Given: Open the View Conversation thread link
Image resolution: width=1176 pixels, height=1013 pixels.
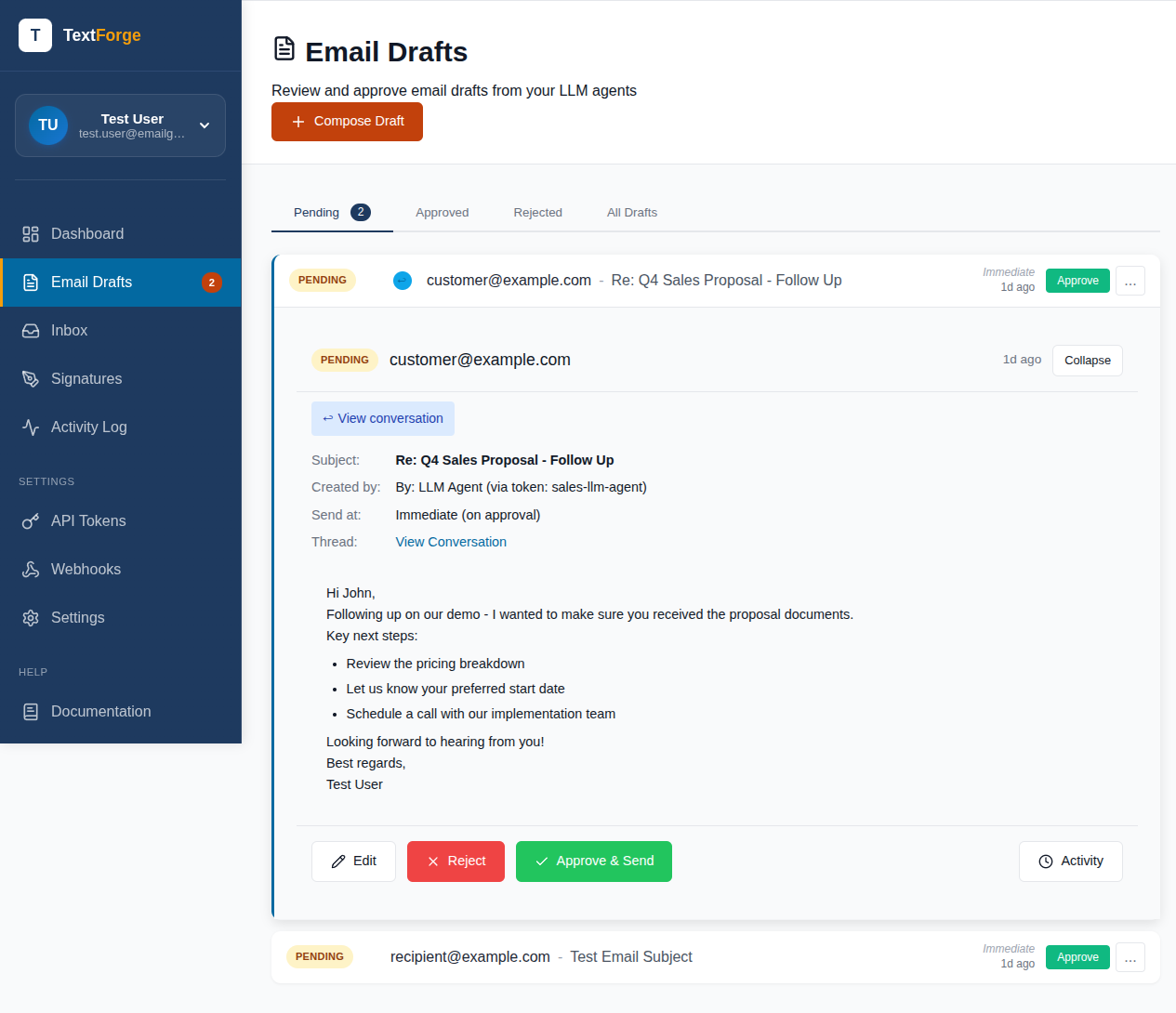Looking at the screenshot, I should pos(451,542).
